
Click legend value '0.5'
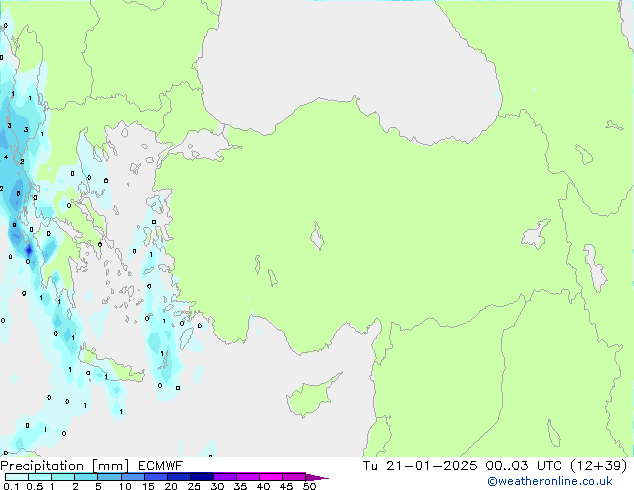[35, 486]
